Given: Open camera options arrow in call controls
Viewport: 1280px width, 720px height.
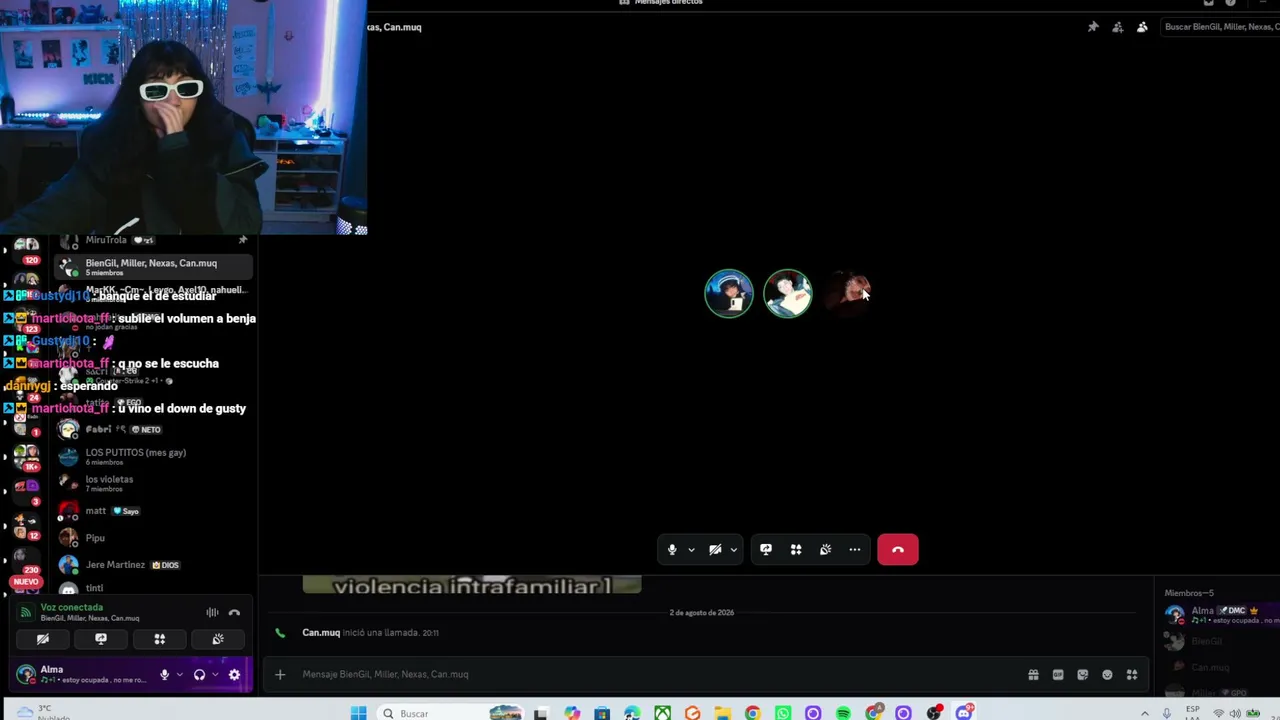Looking at the screenshot, I should click(x=734, y=550).
